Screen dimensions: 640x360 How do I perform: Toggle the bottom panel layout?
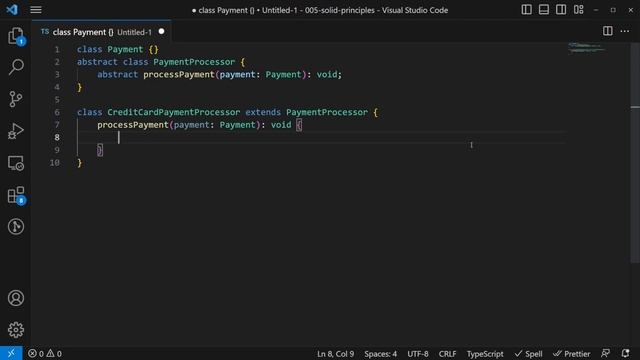click(x=544, y=10)
